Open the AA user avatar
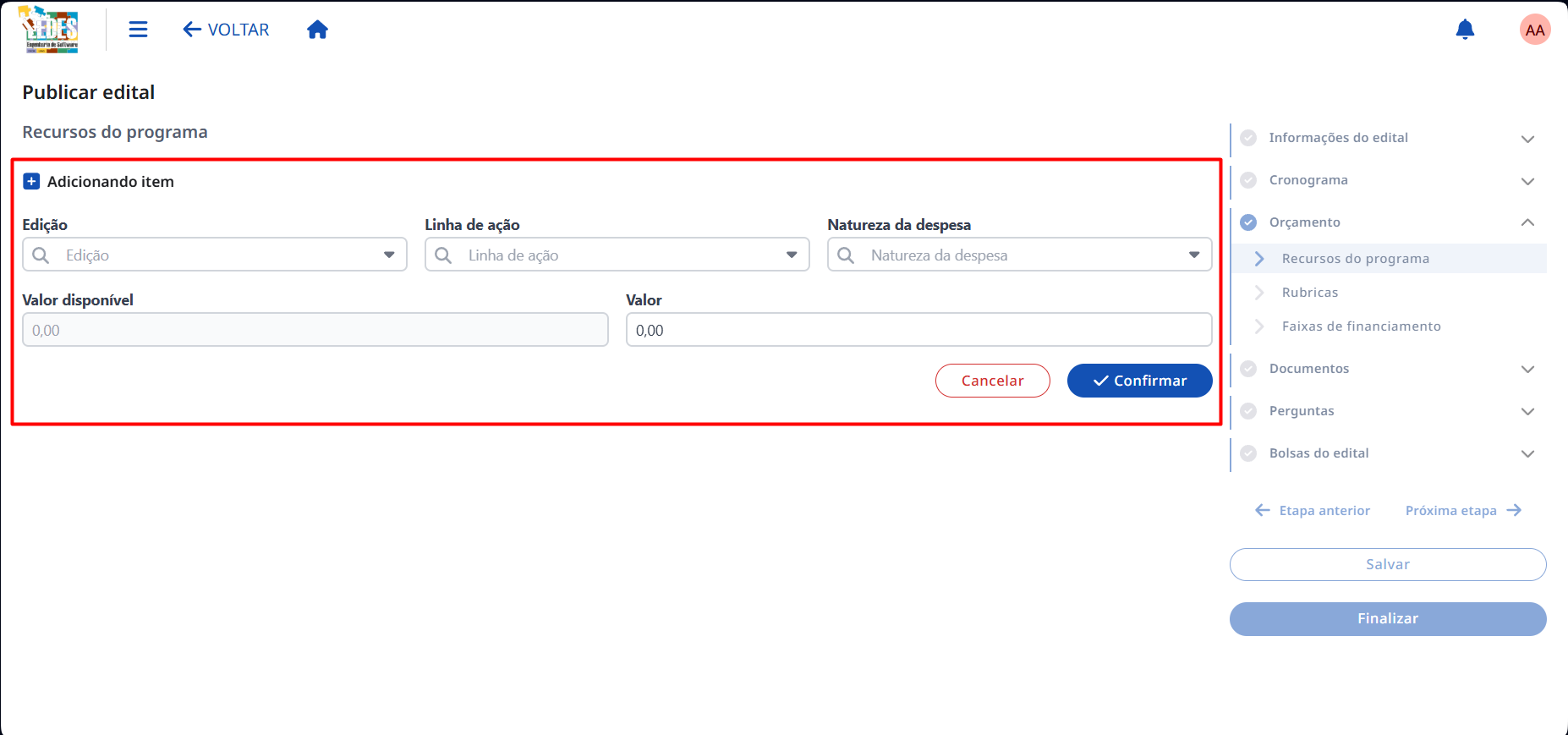Screen dimensions: 1568x735 [1534, 30]
